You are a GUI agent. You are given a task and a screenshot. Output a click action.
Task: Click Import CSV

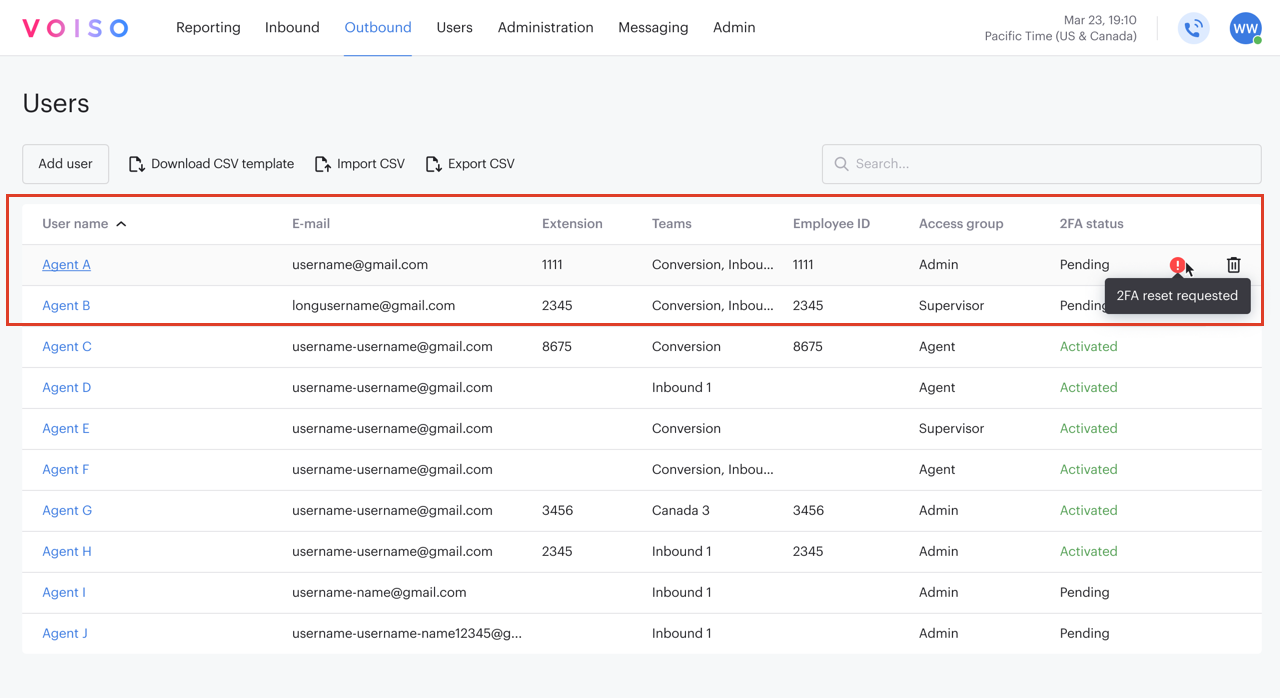(360, 164)
